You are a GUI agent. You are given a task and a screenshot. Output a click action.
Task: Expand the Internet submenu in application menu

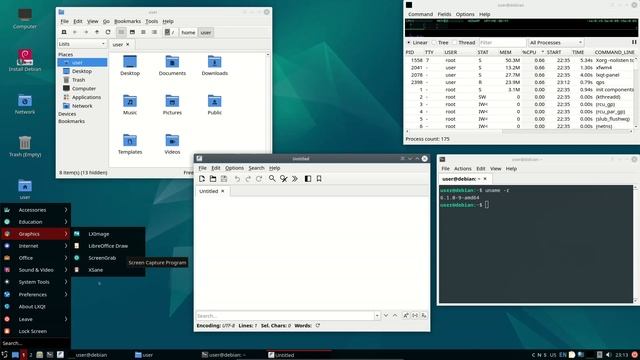(x=36, y=246)
